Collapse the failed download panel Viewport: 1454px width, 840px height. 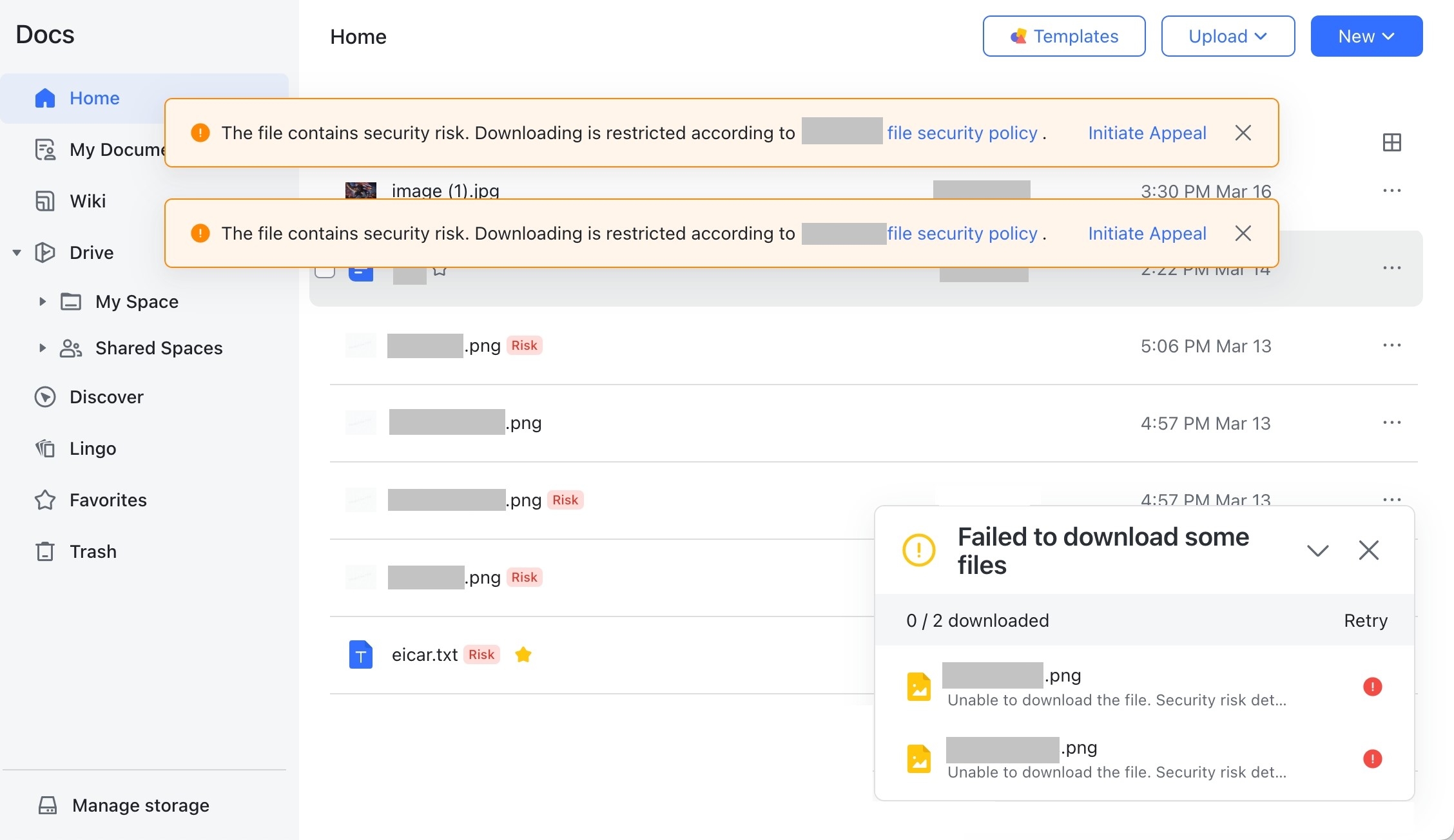1318,550
